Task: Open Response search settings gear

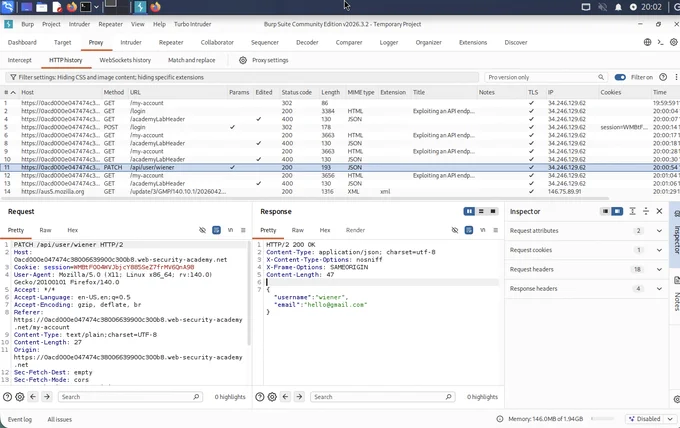Action: point(272,397)
